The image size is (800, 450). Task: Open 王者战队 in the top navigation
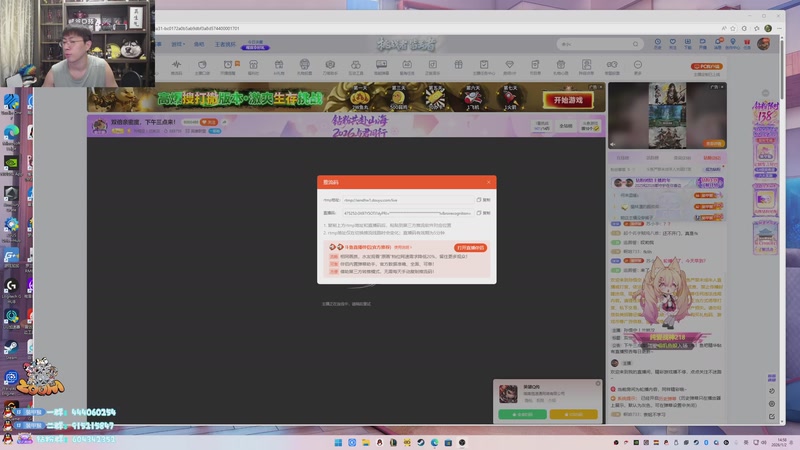225,44
